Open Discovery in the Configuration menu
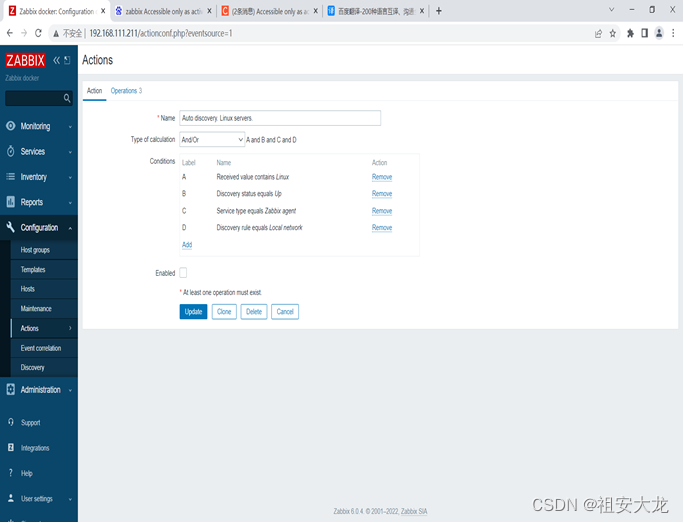 [x=32, y=367]
